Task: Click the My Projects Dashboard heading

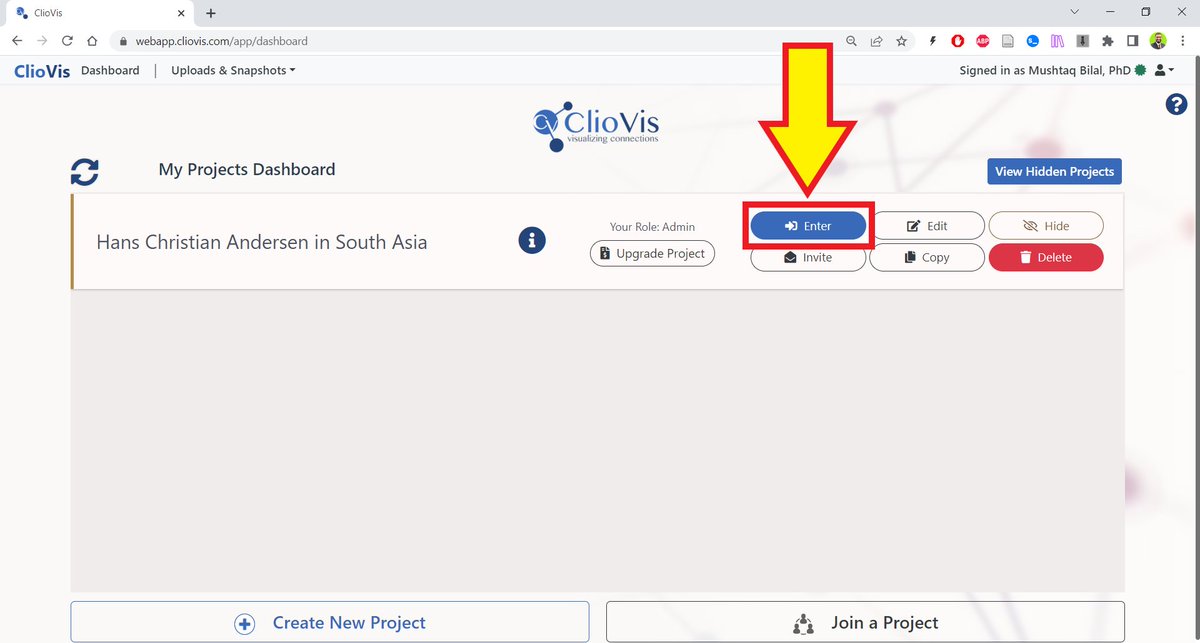Action: point(247,170)
